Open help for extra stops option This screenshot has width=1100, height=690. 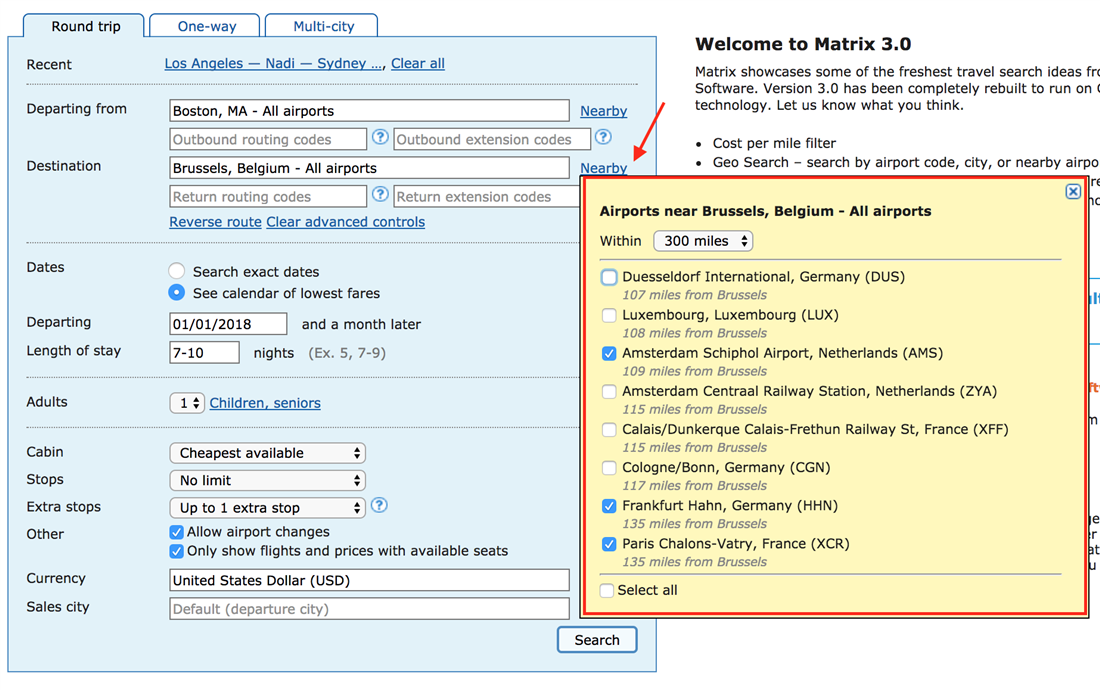(379, 507)
